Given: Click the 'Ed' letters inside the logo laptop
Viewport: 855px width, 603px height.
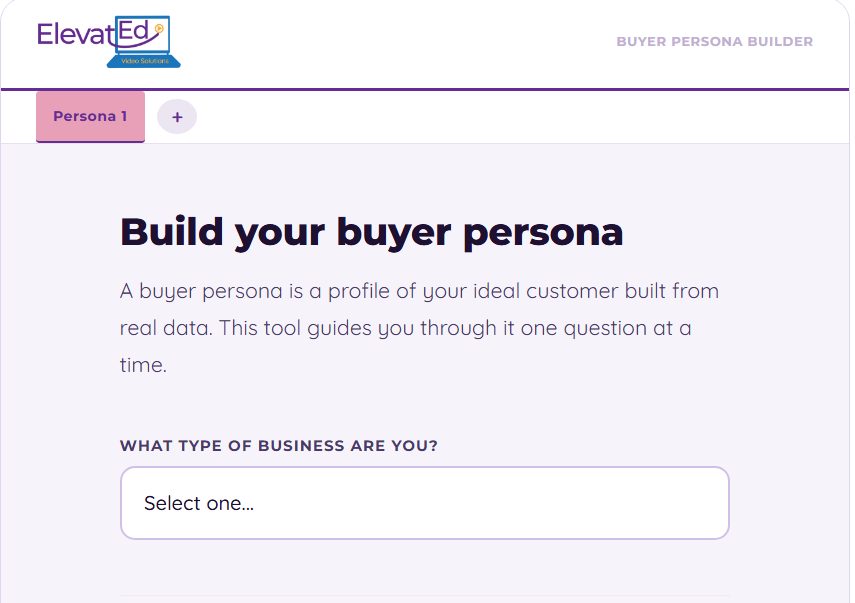Looking at the screenshot, I should pyautogui.click(x=134, y=31).
